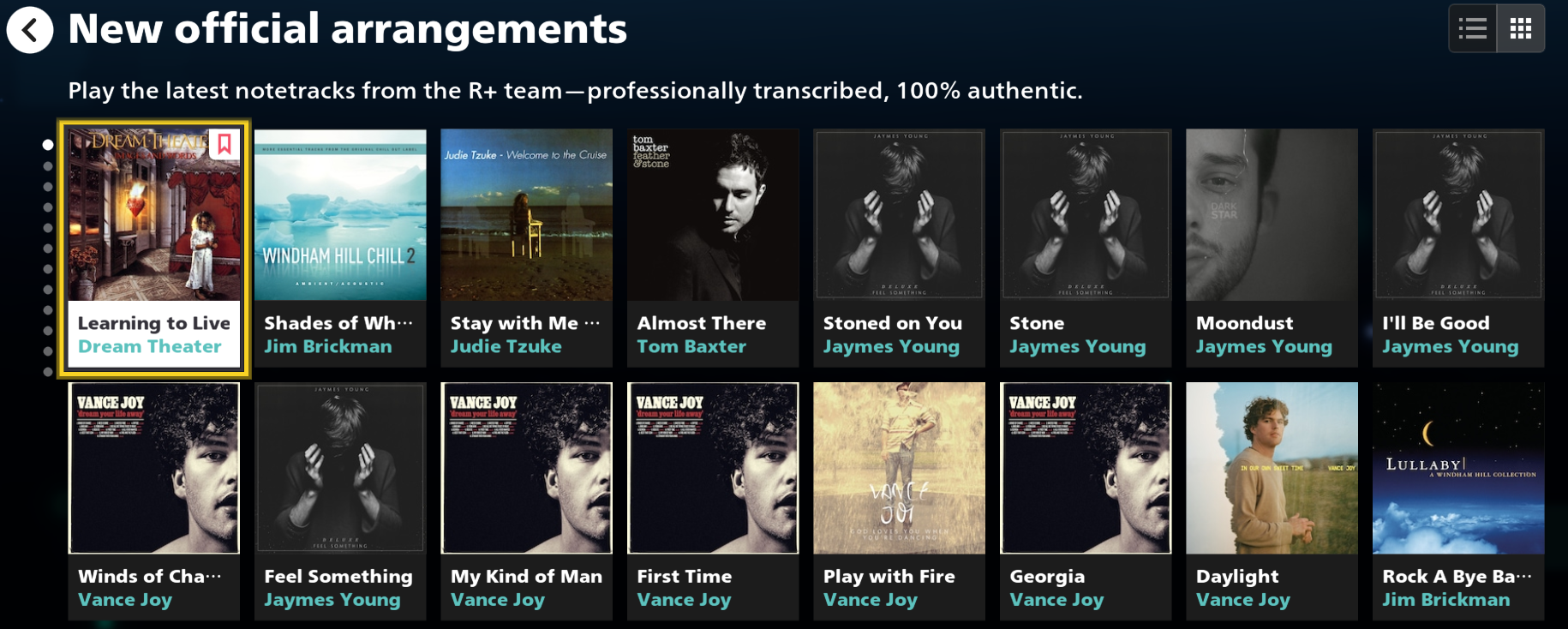The image size is (1568, 629).
Task: Choose the song titled Stone
Action: [1086, 249]
